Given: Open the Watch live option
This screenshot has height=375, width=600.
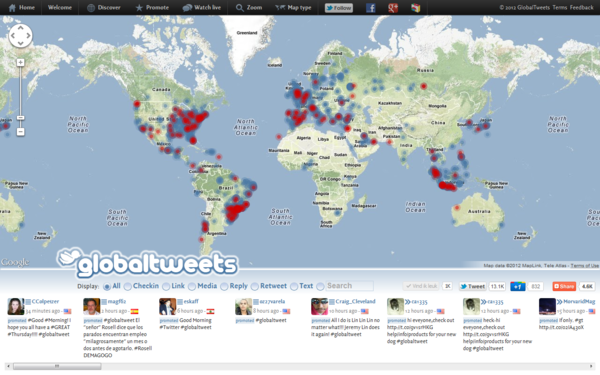Looking at the screenshot, I should (x=202, y=7).
